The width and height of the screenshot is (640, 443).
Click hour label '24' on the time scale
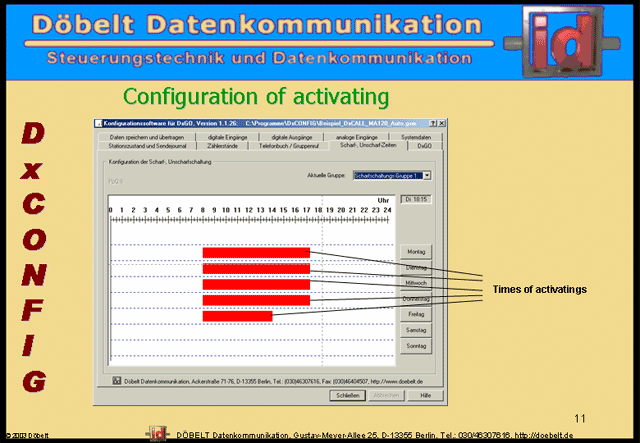point(387,210)
